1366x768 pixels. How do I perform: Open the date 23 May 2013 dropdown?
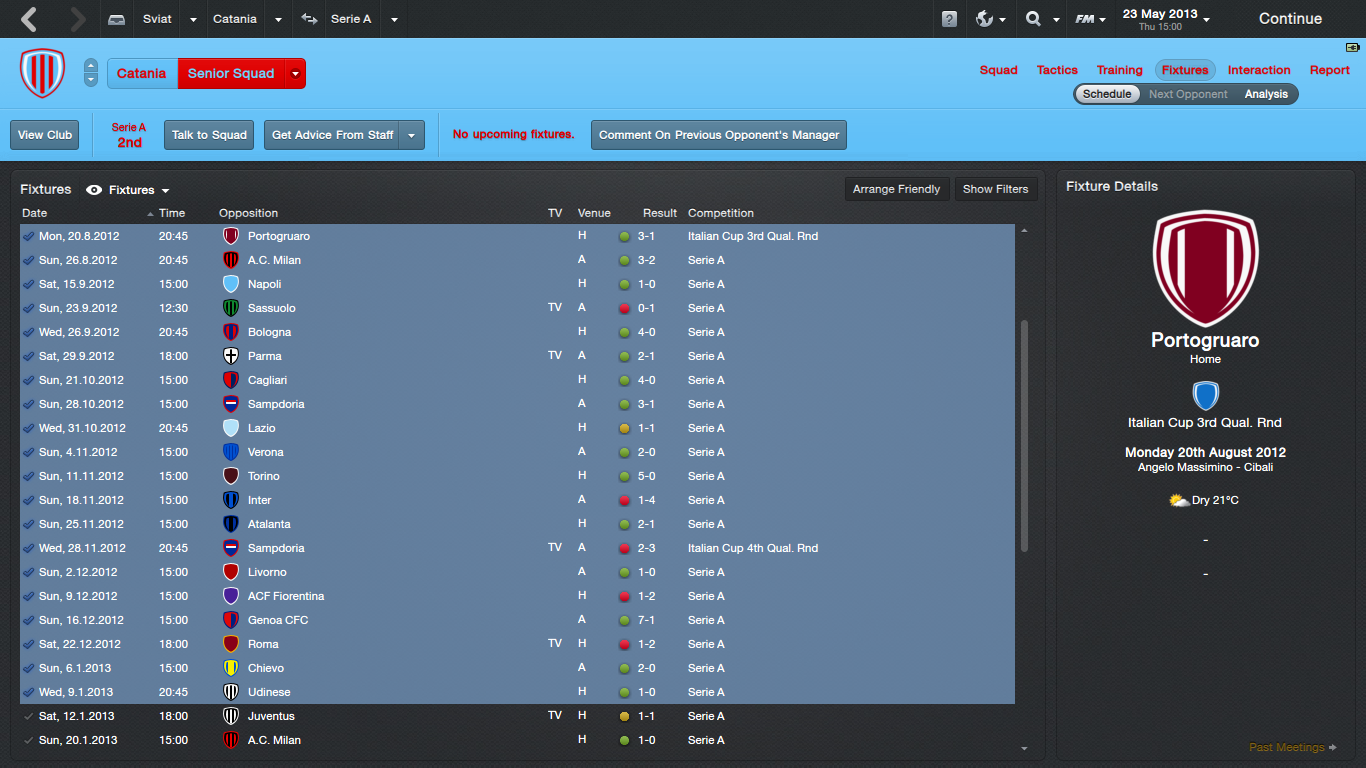(1206, 19)
